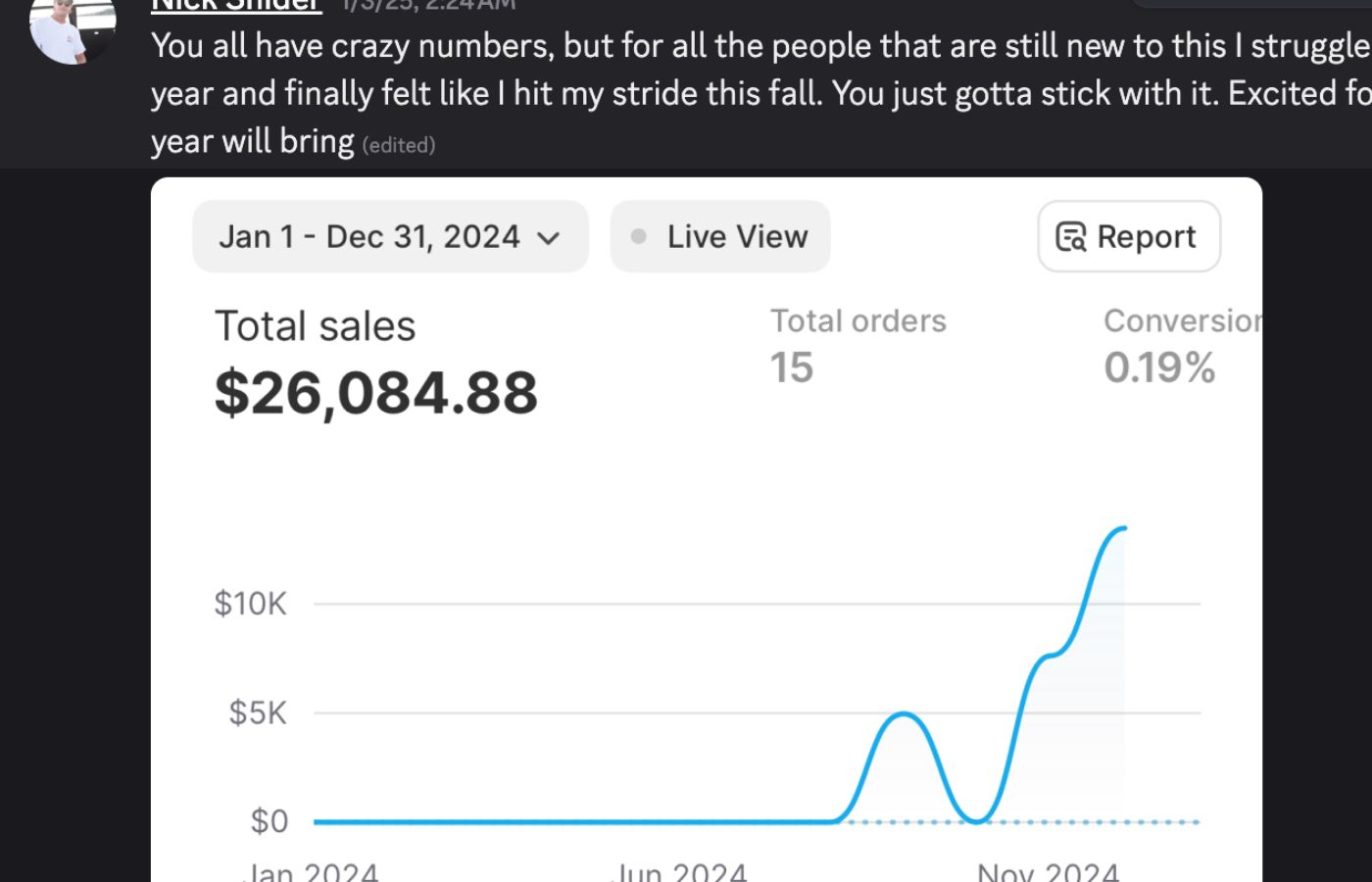Click the grey dot icon in Live View

coord(639,236)
